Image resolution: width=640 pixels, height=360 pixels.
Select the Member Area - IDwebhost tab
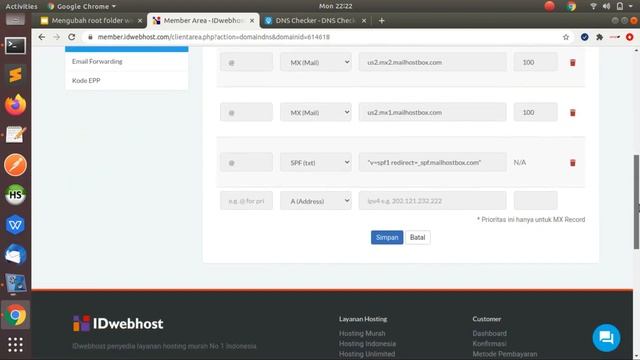(x=203, y=20)
